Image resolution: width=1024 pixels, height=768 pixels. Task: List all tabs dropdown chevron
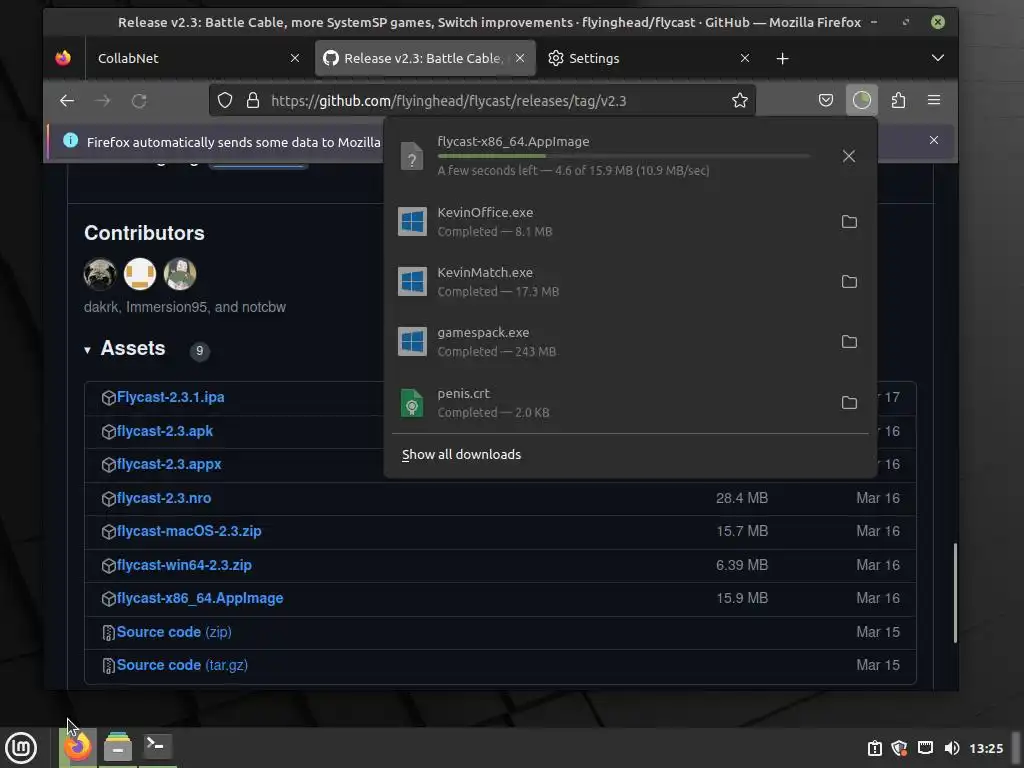click(x=938, y=58)
